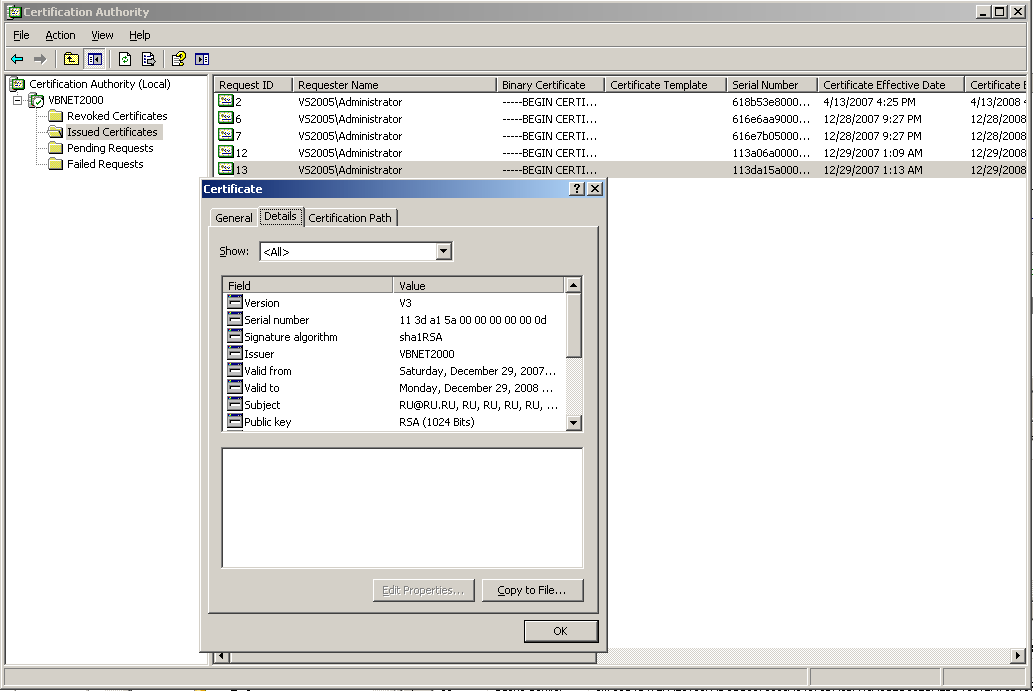Click the horizontal scroll right arrow

[x=1018, y=655]
